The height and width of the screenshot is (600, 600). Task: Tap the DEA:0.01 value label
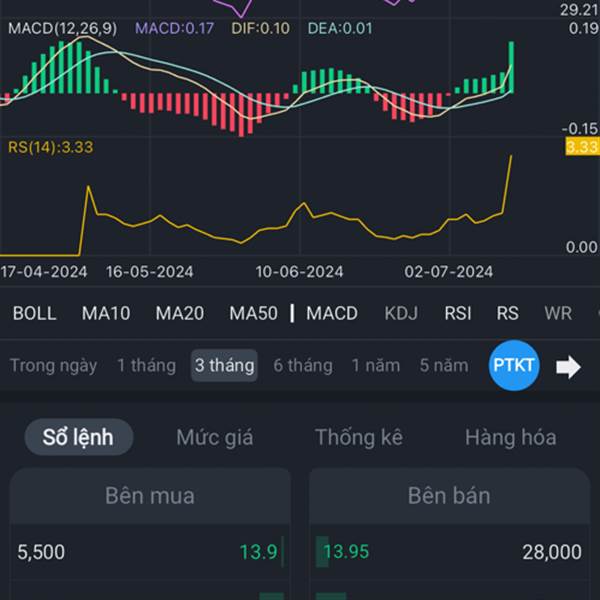pos(340,28)
